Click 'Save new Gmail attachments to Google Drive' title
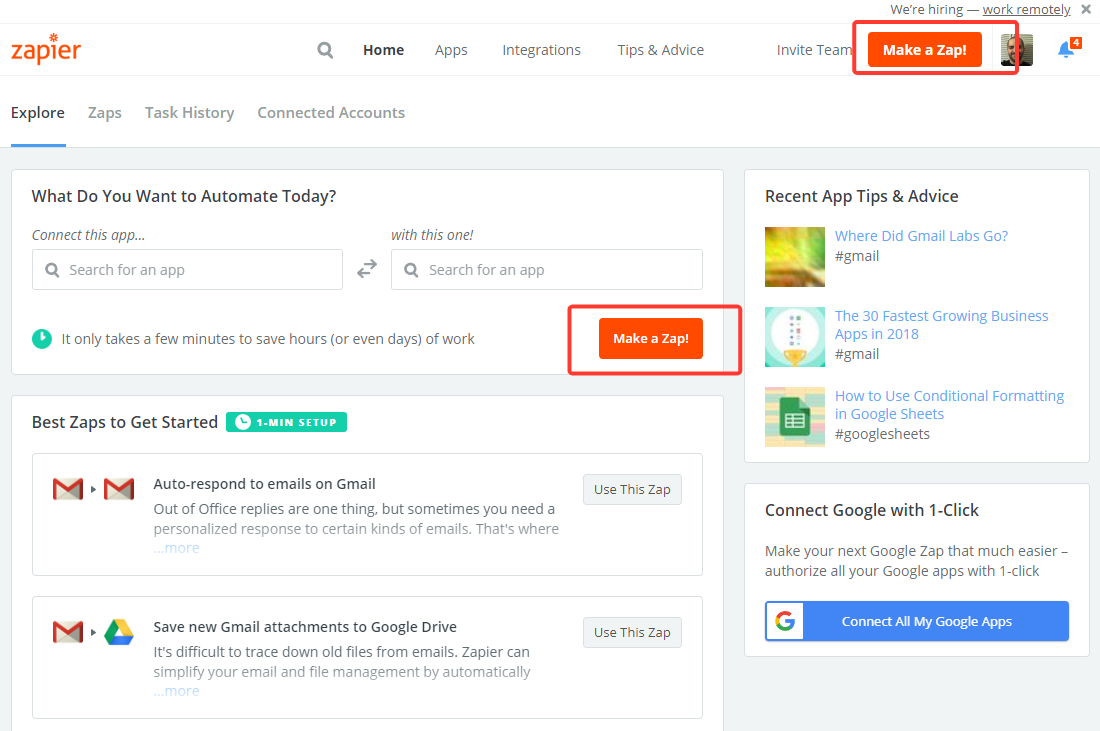This screenshot has height=731, width=1100. tap(305, 627)
